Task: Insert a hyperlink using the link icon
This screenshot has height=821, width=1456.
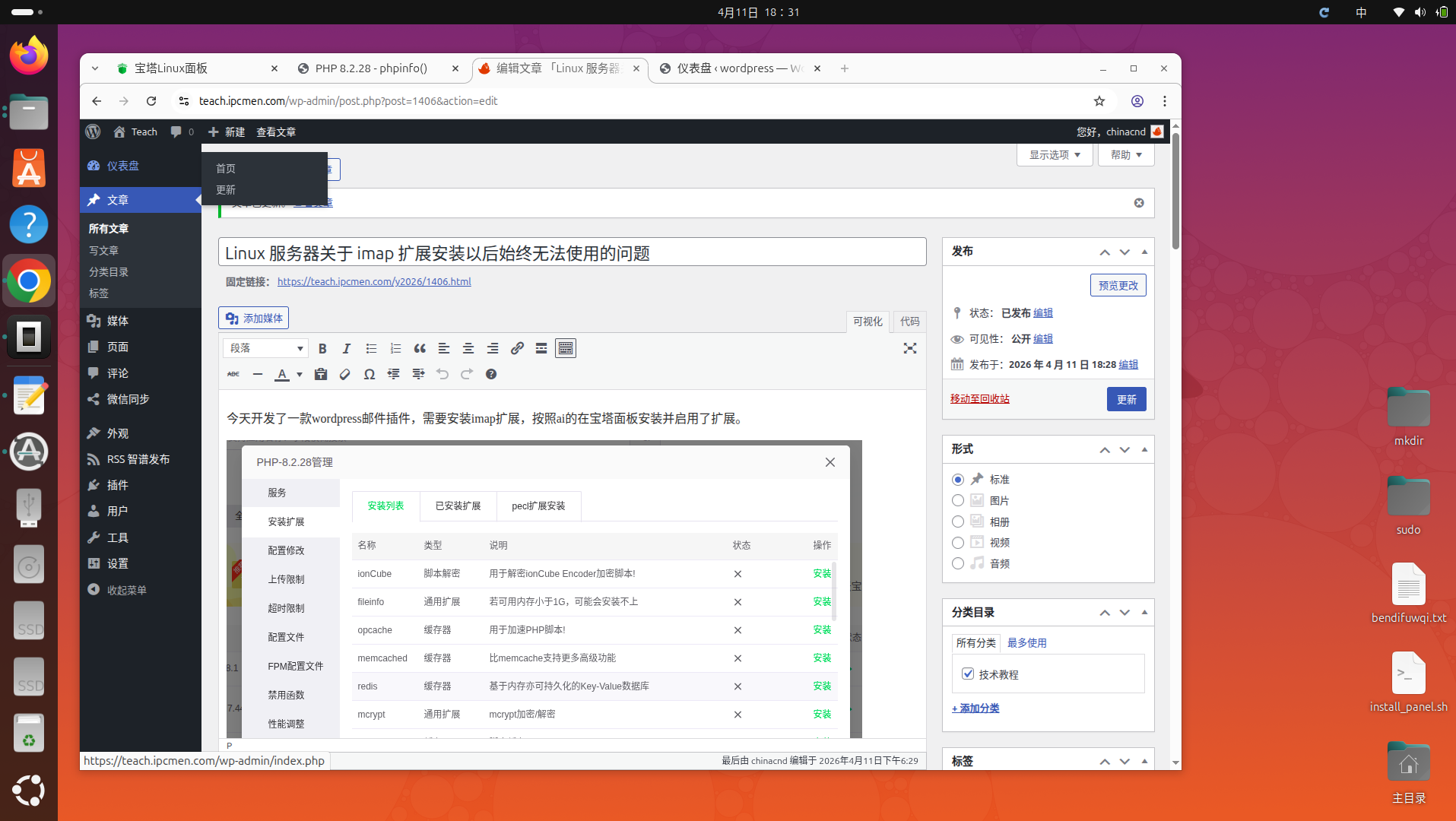Action: pyautogui.click(x=517, y=348)
